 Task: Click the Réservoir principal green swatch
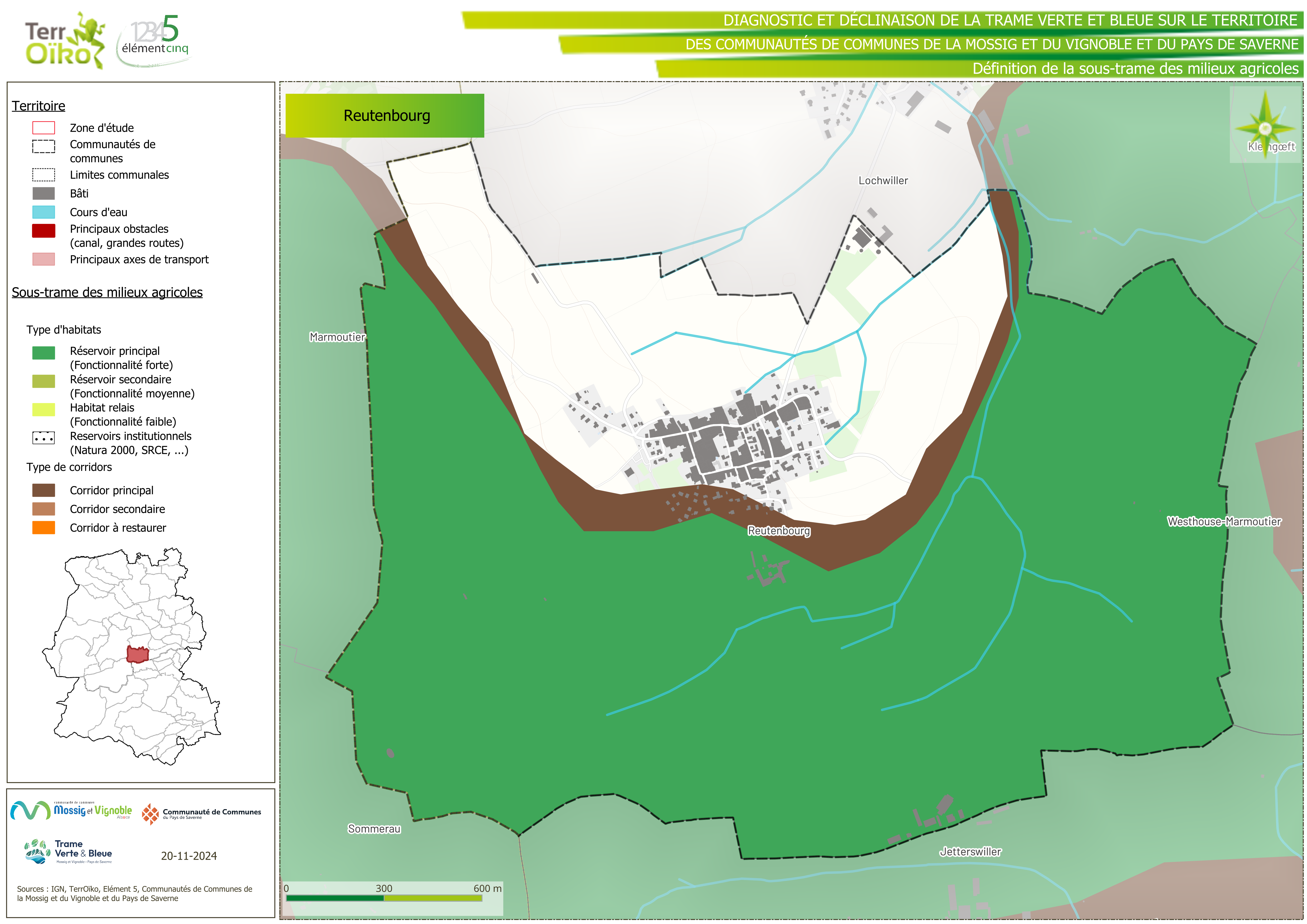(44, 353)
